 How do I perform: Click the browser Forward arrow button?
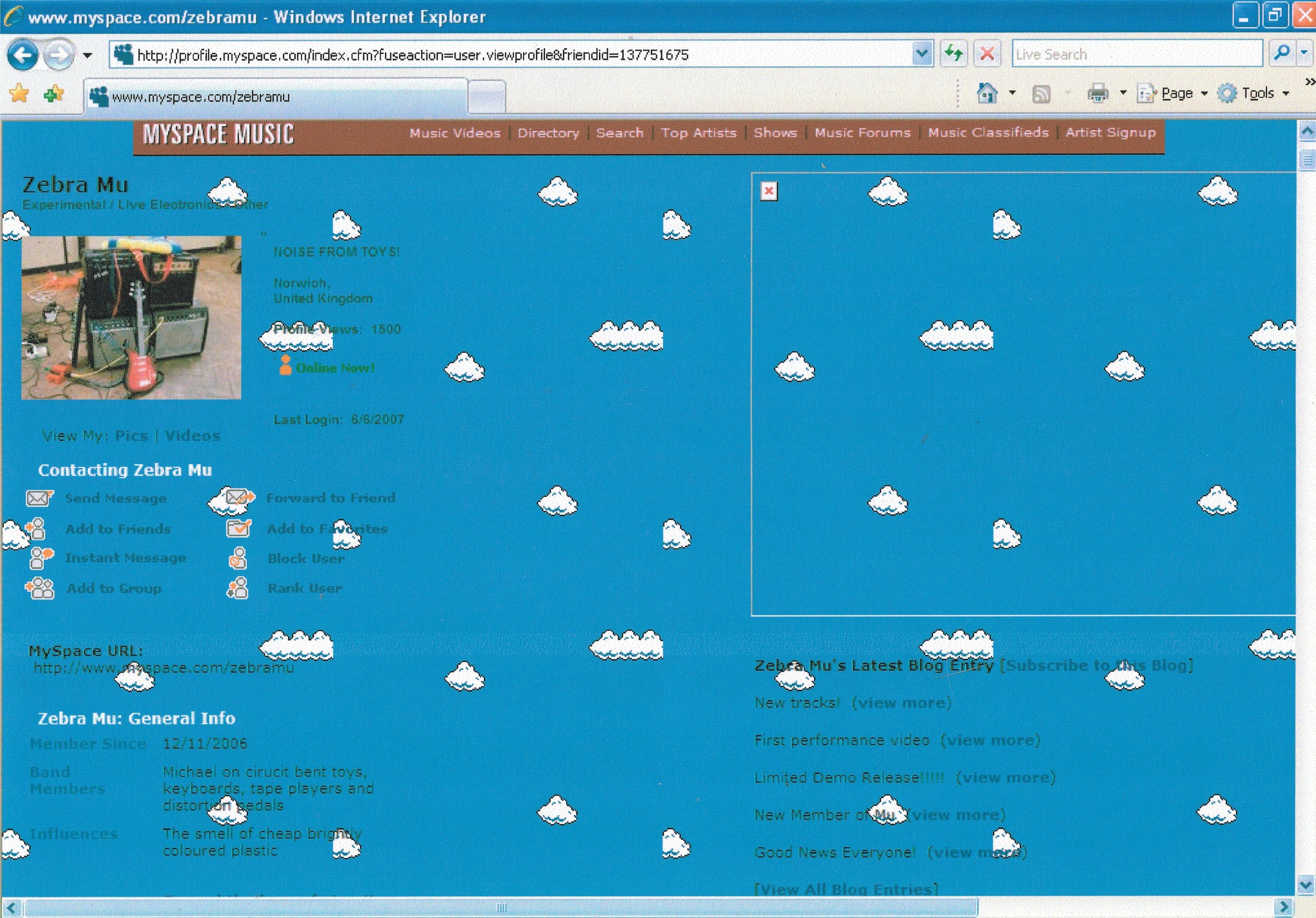coord(59,55)
